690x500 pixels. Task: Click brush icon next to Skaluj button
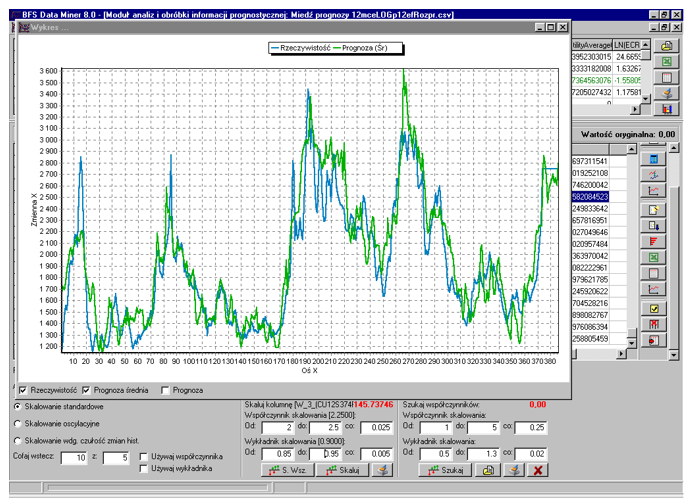pos(383,470)
